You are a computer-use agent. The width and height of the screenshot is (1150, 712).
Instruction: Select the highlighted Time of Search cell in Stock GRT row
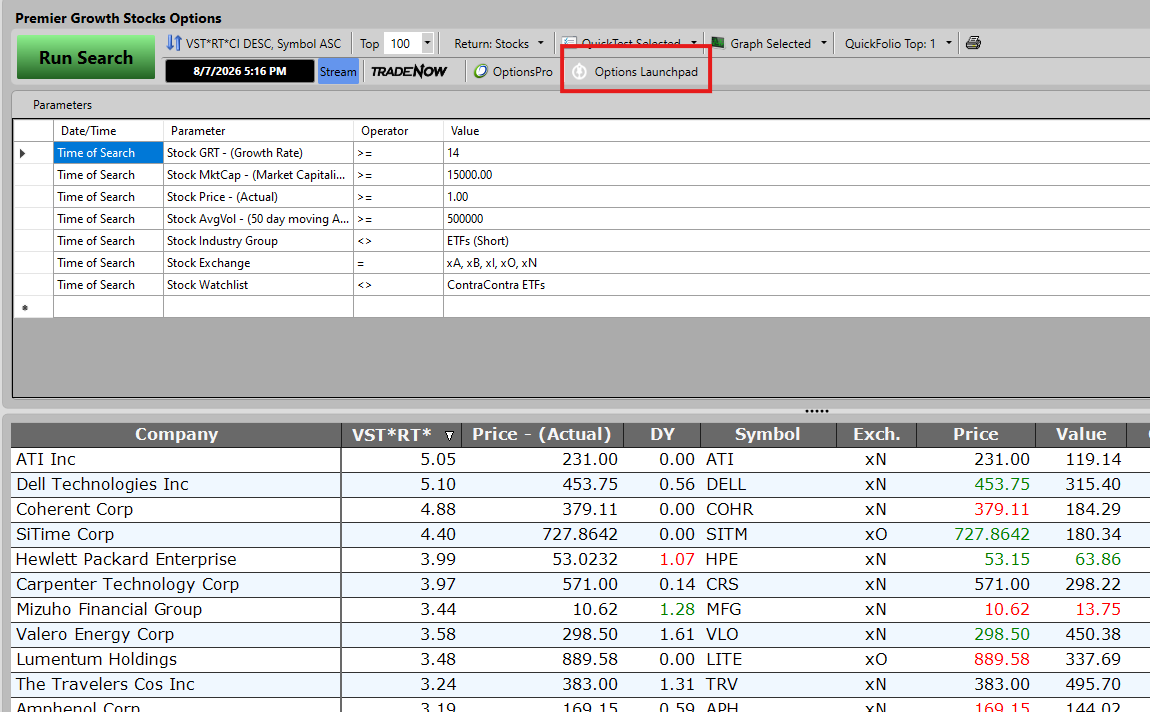(108, 153)
